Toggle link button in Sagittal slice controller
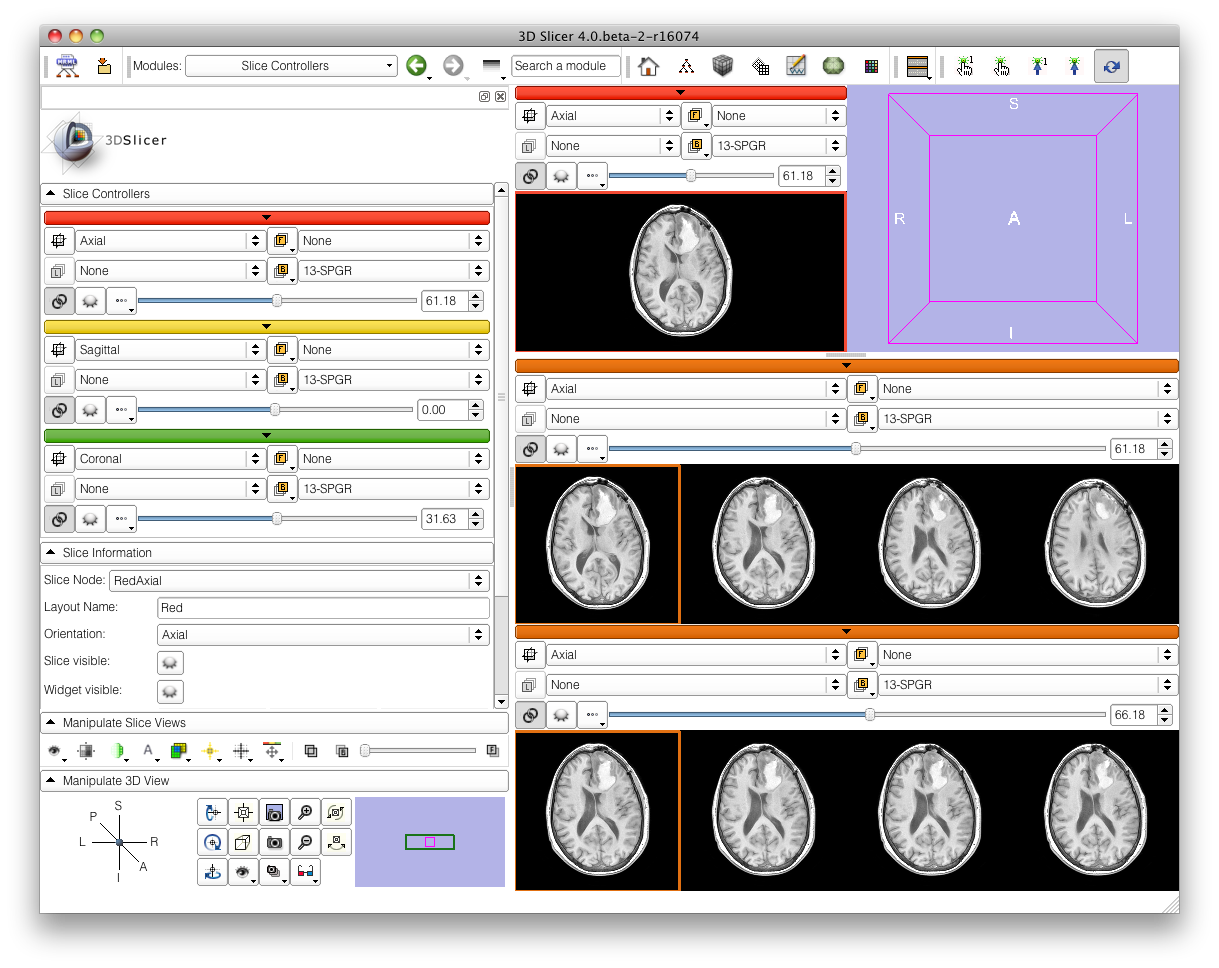 59,409
